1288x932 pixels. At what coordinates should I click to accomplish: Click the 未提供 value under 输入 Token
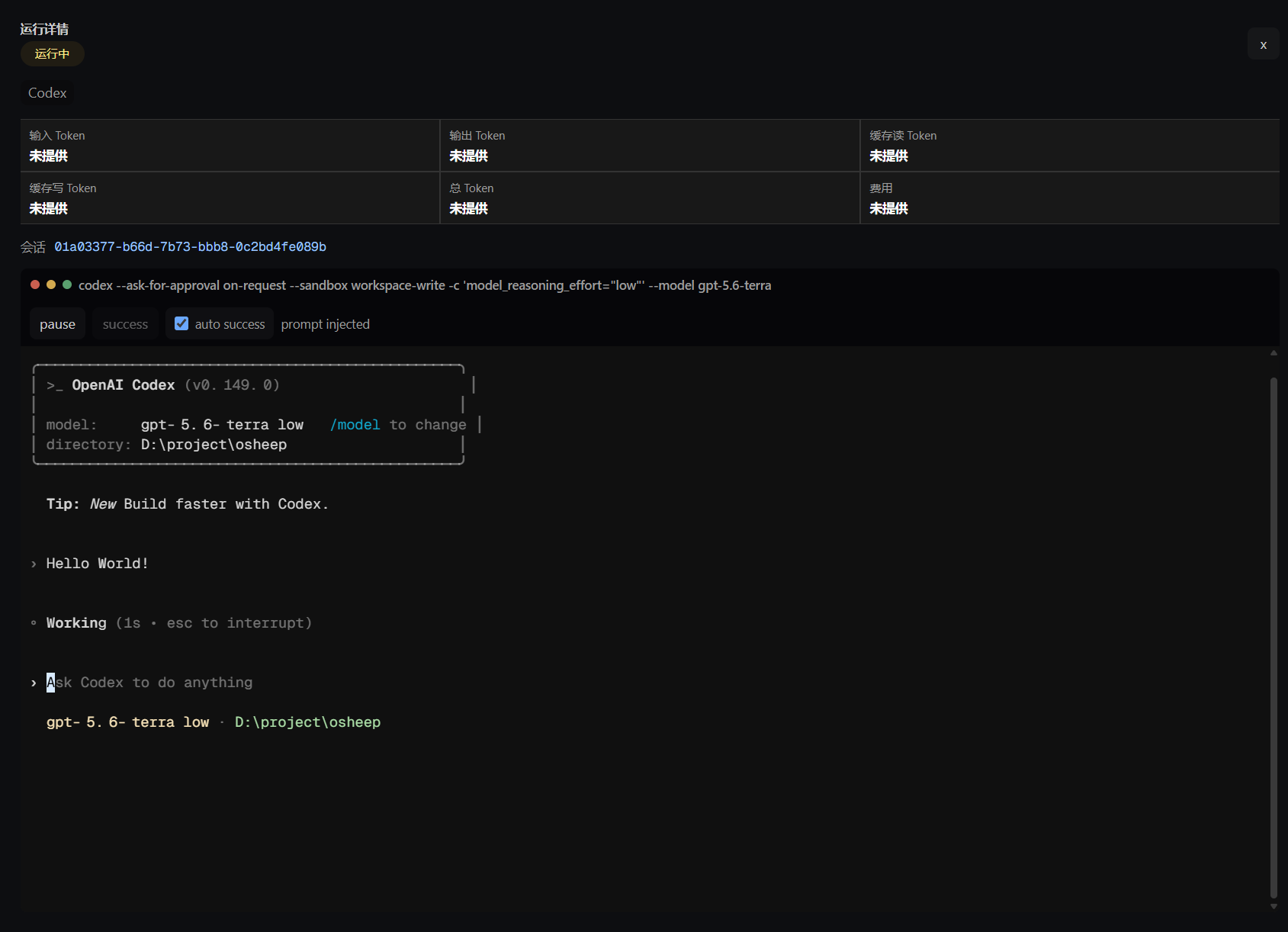(48, 156)
